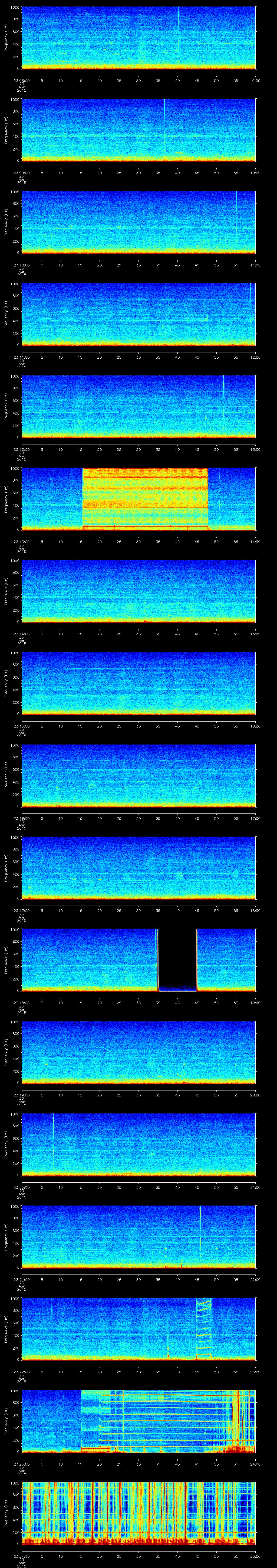Screen dimensions: 277x1568
Task: Click the 23:11:00 start time label
Action: [x=21, y=357]
